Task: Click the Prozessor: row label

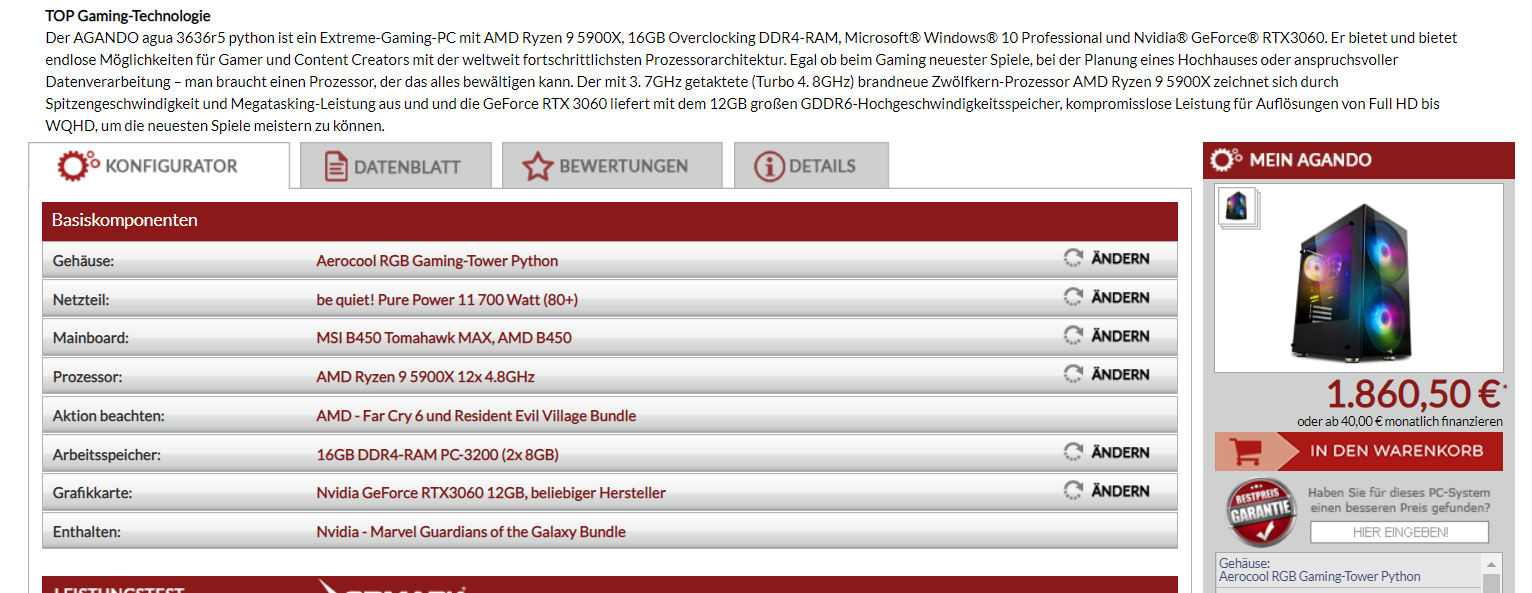Action: [88, 377]
